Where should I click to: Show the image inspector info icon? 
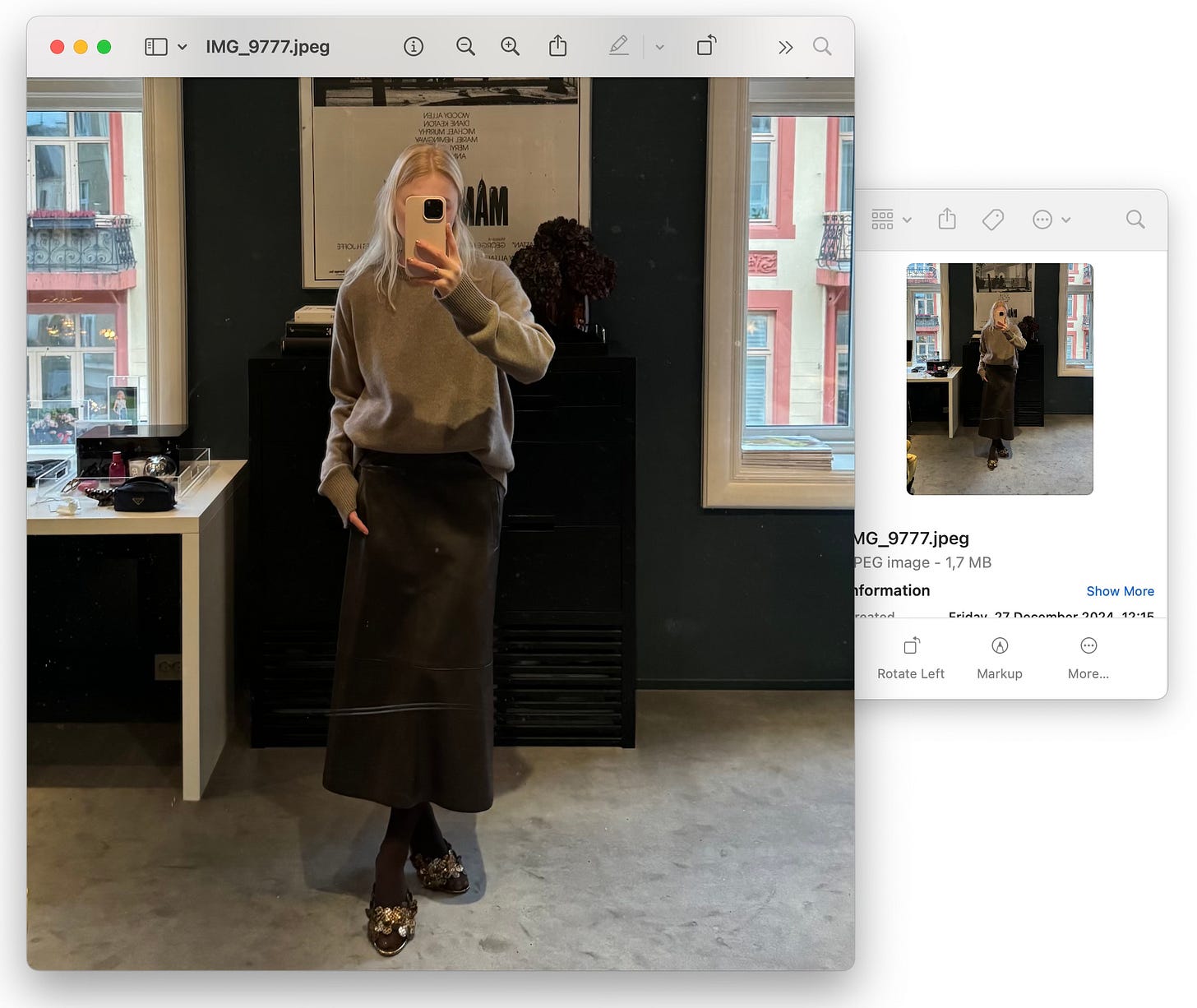click(x=414, y=47)
